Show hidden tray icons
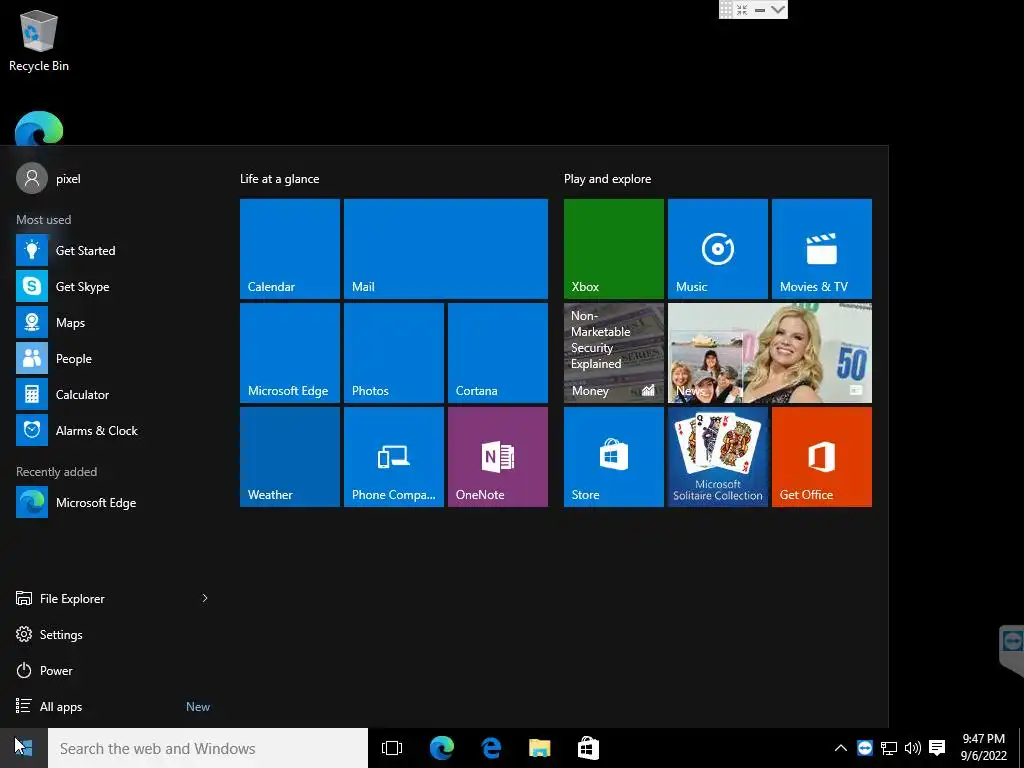The width and height of the screenshot is (1024, 768). [840, 748]
